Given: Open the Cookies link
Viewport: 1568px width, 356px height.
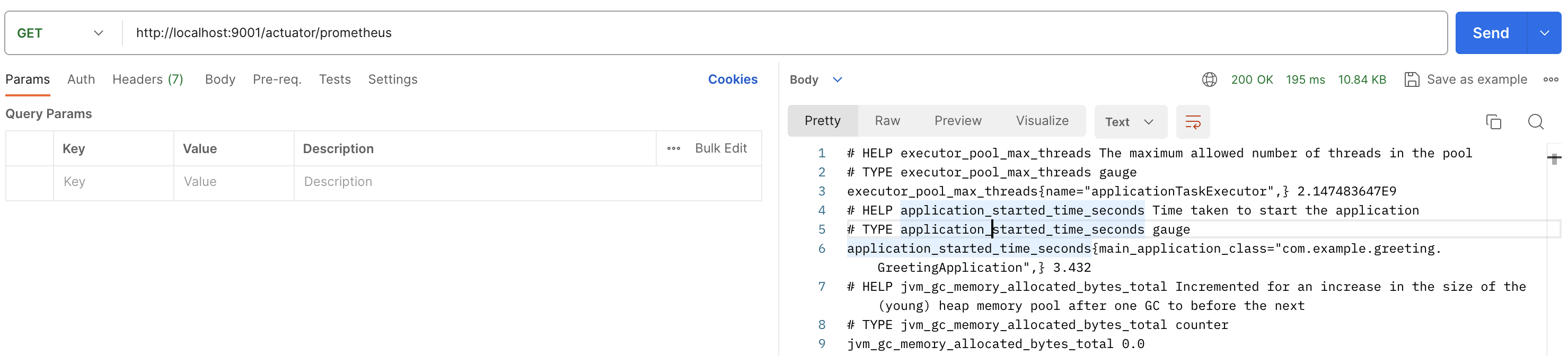Looking at the screenshot, I should [732, 79].
